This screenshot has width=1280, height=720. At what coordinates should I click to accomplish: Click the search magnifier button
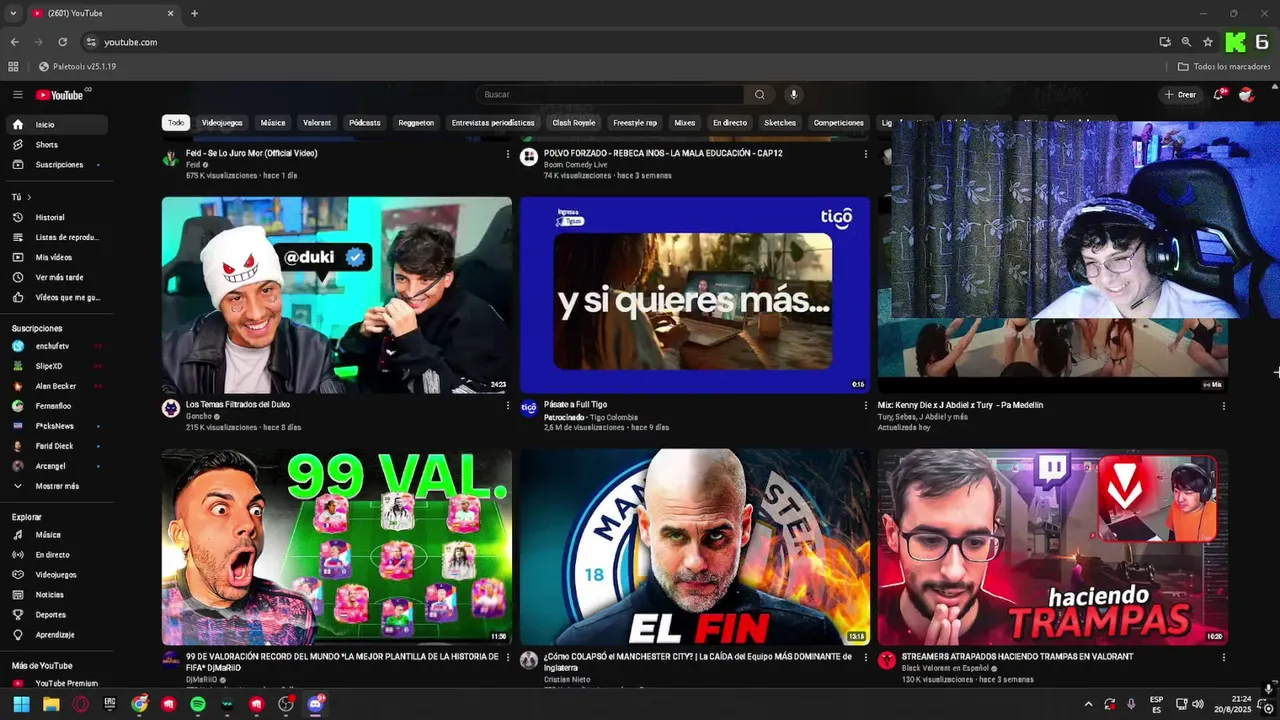(760, 95)
